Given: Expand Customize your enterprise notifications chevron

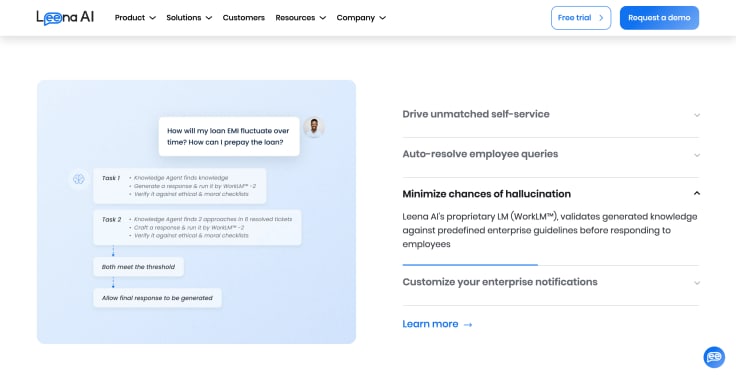Looking at the screenshot, I should click(697, 283).
